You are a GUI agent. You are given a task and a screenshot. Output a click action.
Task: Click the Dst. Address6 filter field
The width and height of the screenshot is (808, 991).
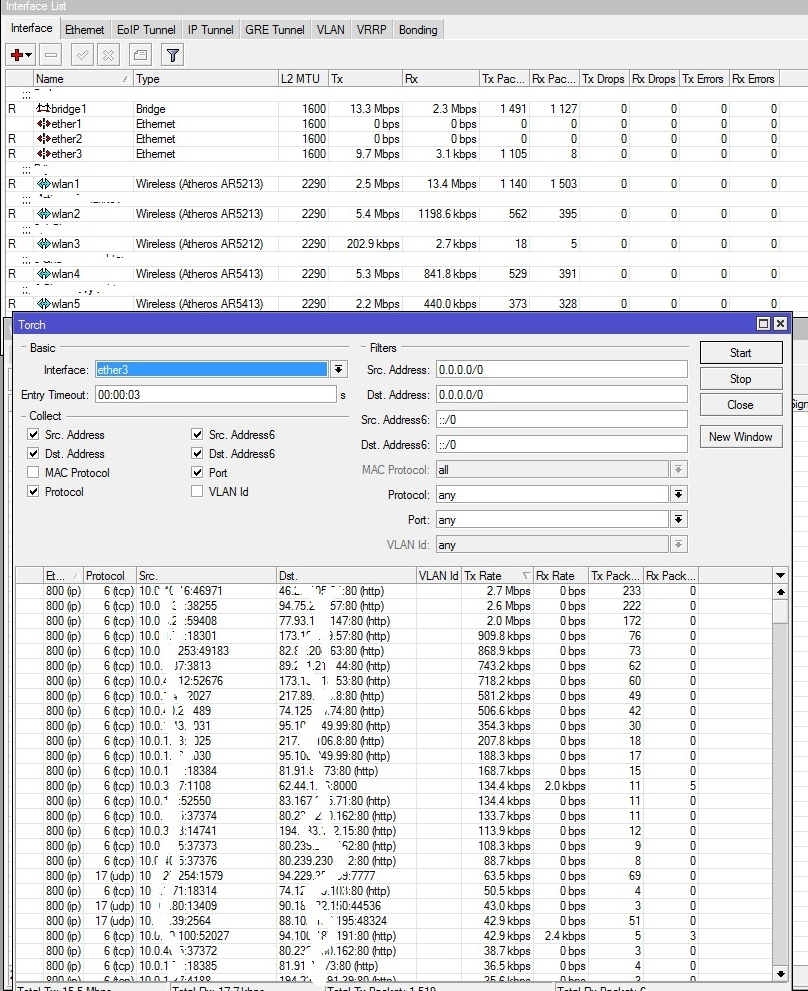point(561,444)
